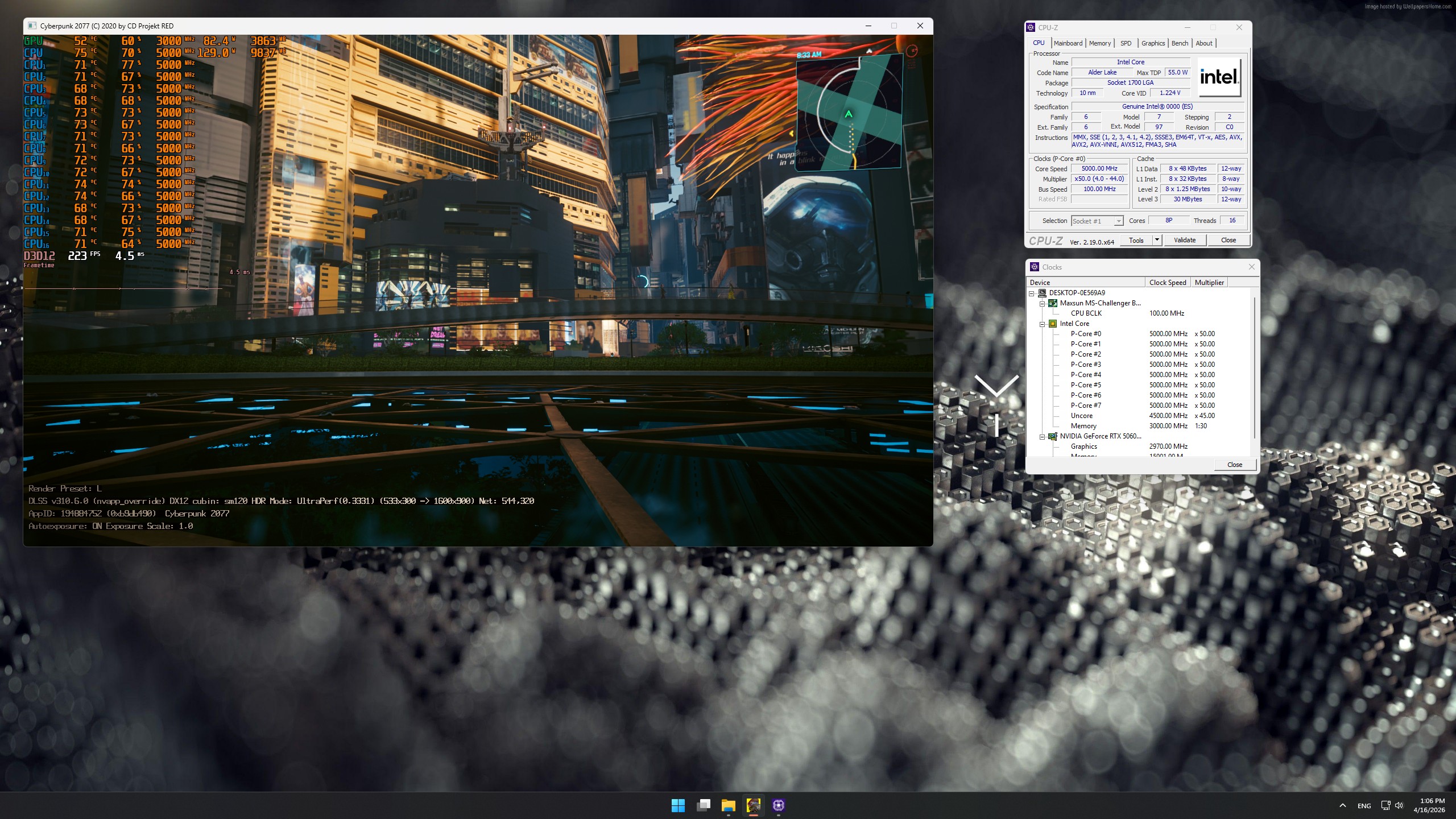Screen dimensions: 1456x819
Task: Click the Cyberpunk 2077 taskbar icon
Action: 753,805
